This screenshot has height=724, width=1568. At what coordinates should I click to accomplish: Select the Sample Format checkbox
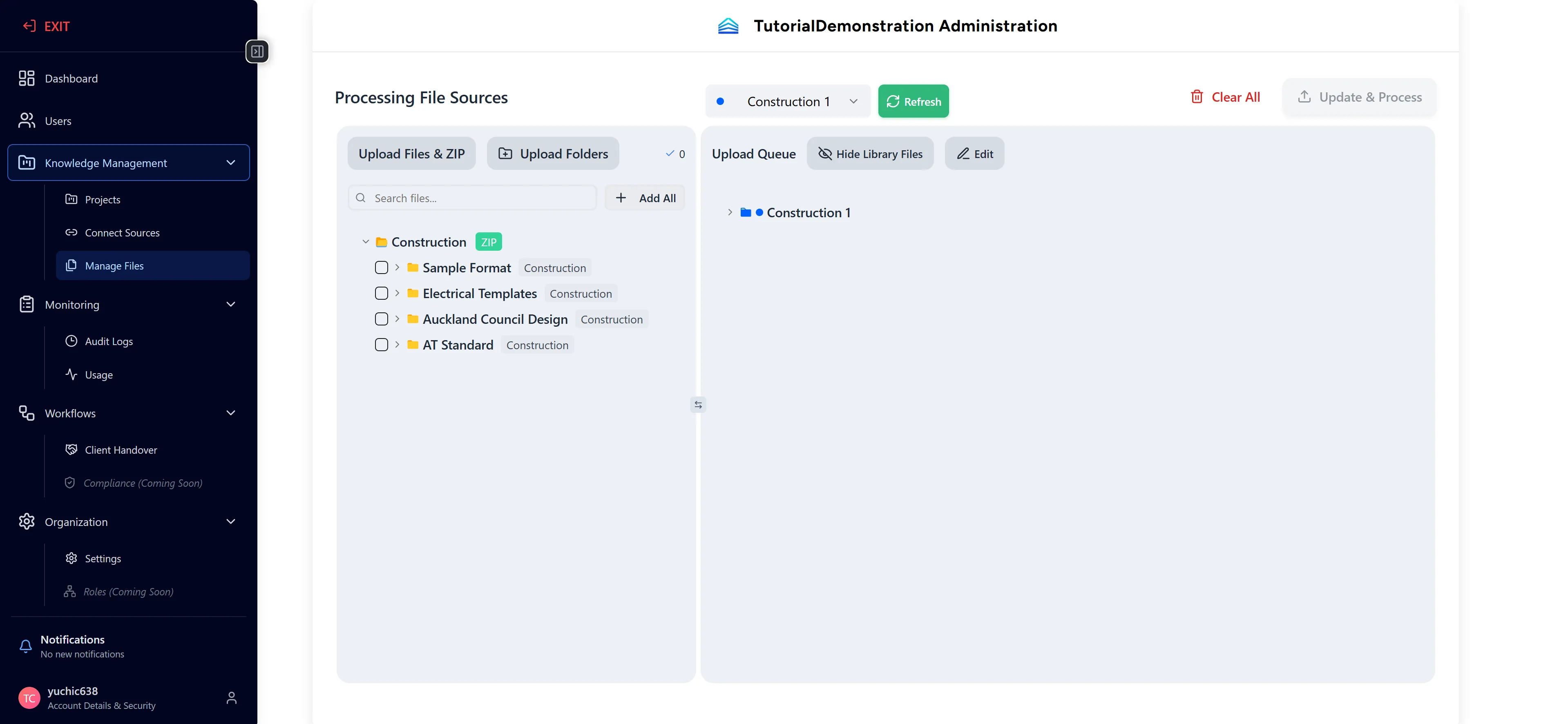[x=382, y=268]
